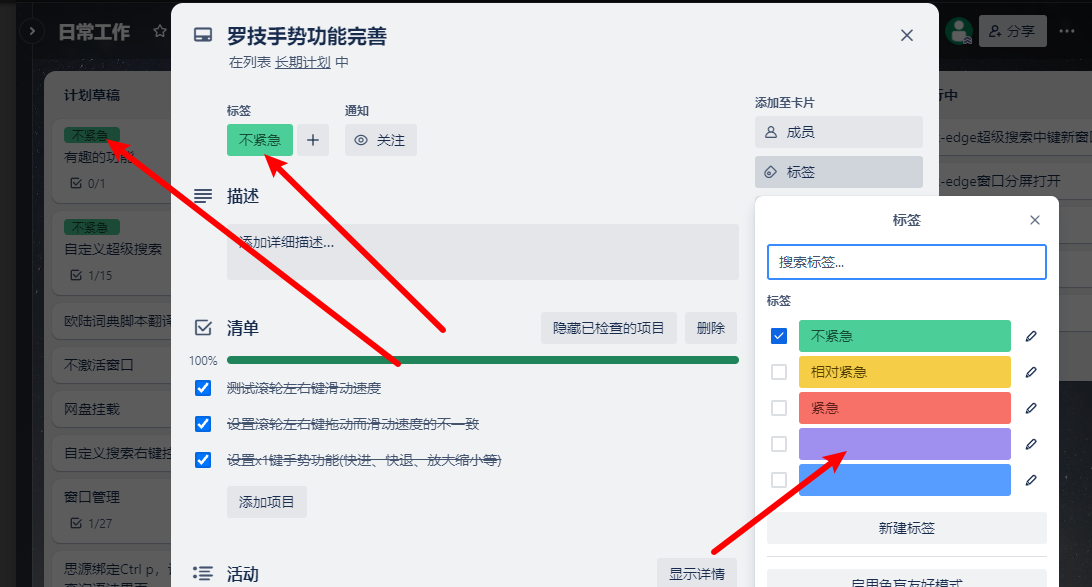
Task: Click the 添加项目 add item button
Action: [x=267, y=502]
